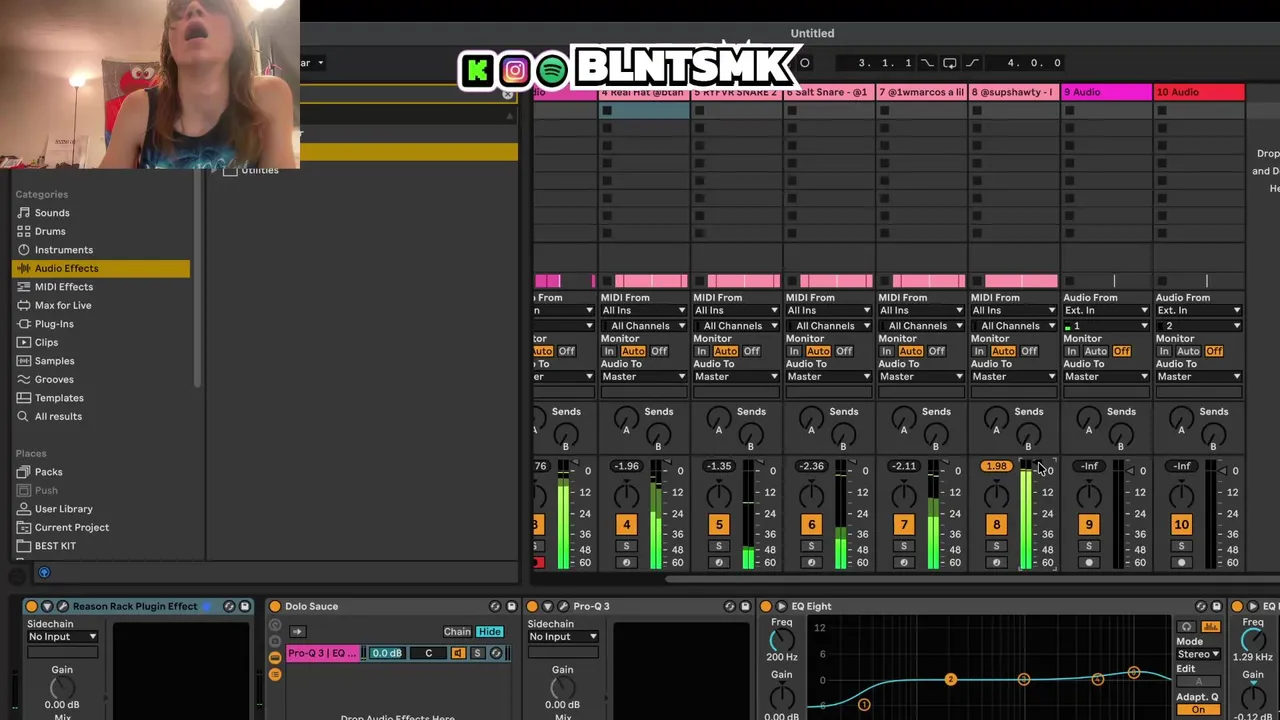The image size is (1280, 720).
Task: Open the Samples category
Action: point(54,361)
